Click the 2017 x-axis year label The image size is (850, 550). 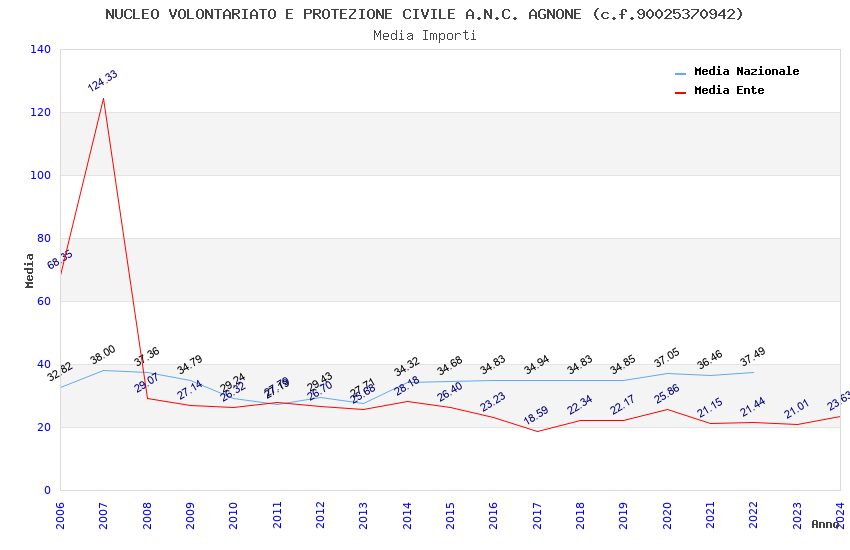point(537,515)
